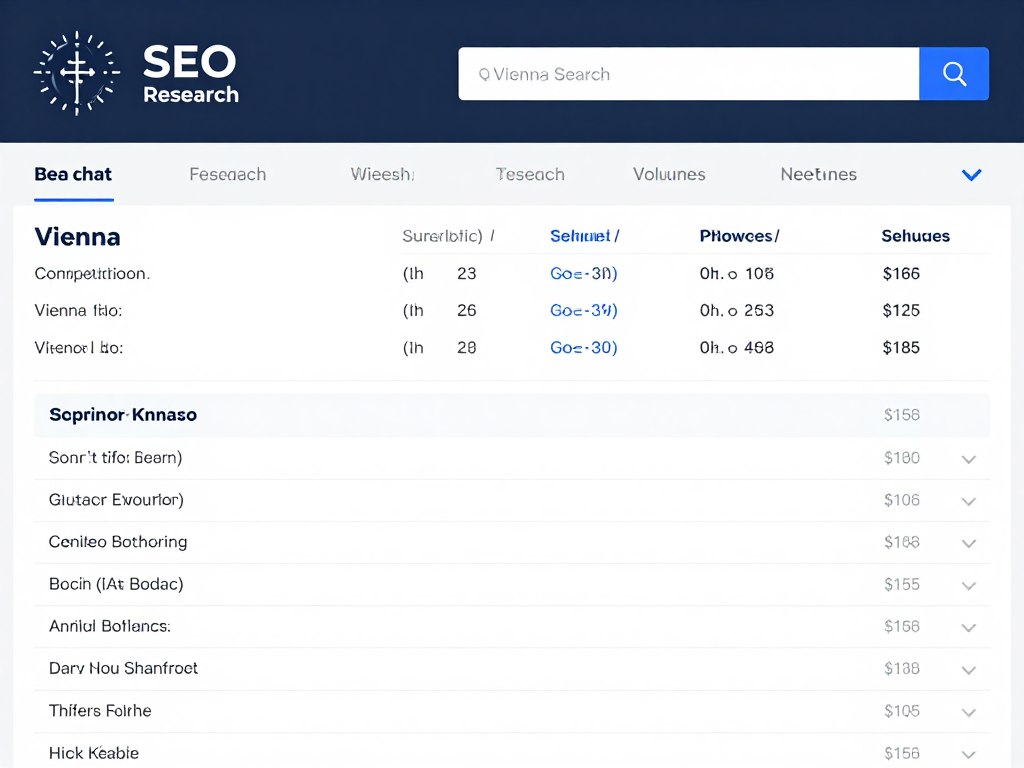Select the Darv Nou Shanfroet row text
The width and height of the screenshot is (1024, 768).
coord(123,668)
